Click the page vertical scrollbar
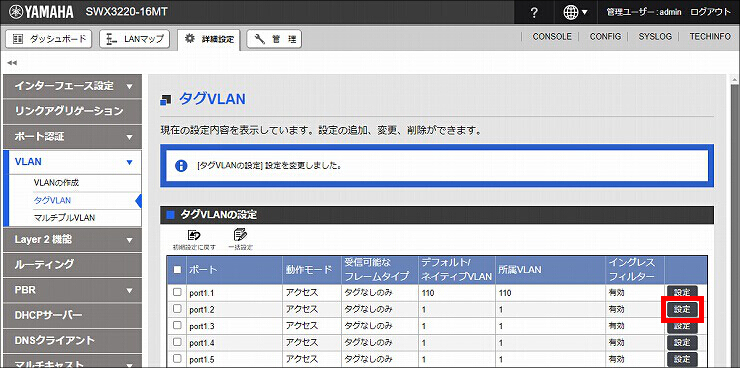 coord(735,222)
